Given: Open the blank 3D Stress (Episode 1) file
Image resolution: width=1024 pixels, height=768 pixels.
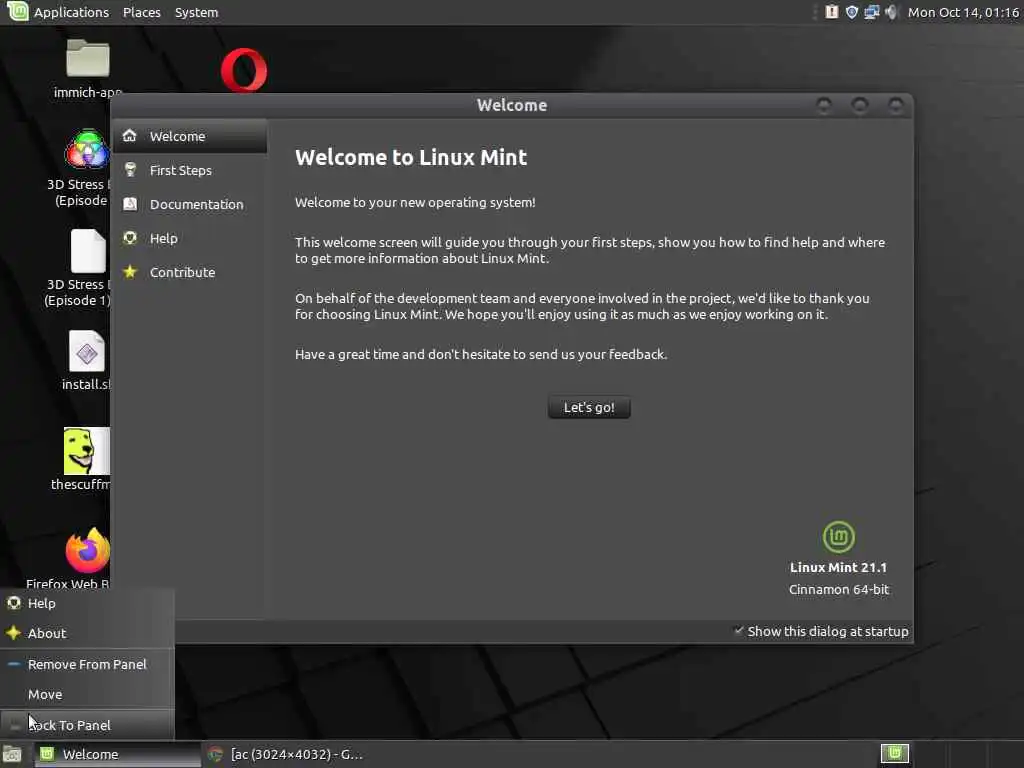Looking at the screenshot, I should (x=88, y=250).
